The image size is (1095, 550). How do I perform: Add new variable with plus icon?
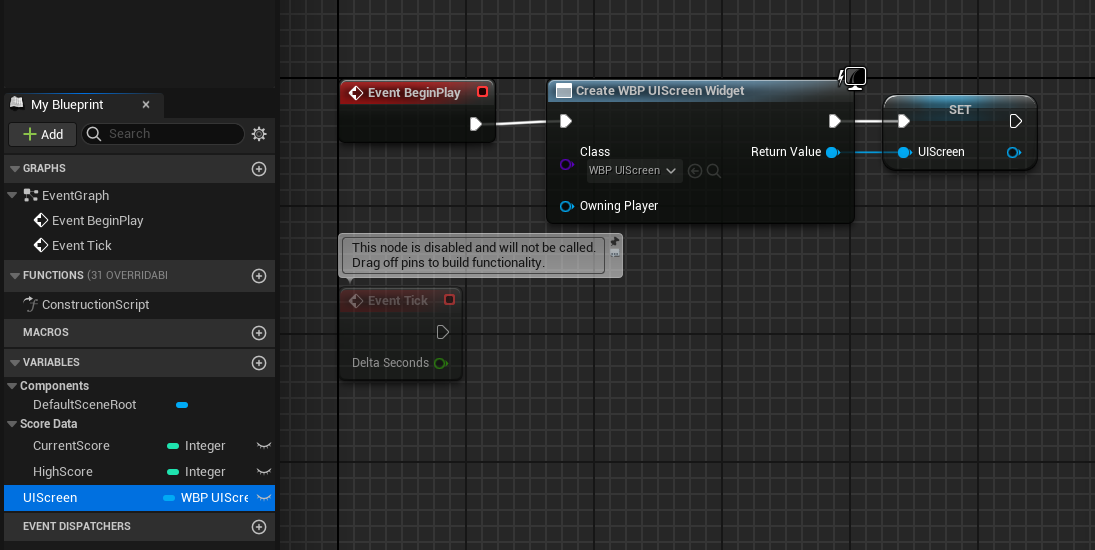[259, 363]
